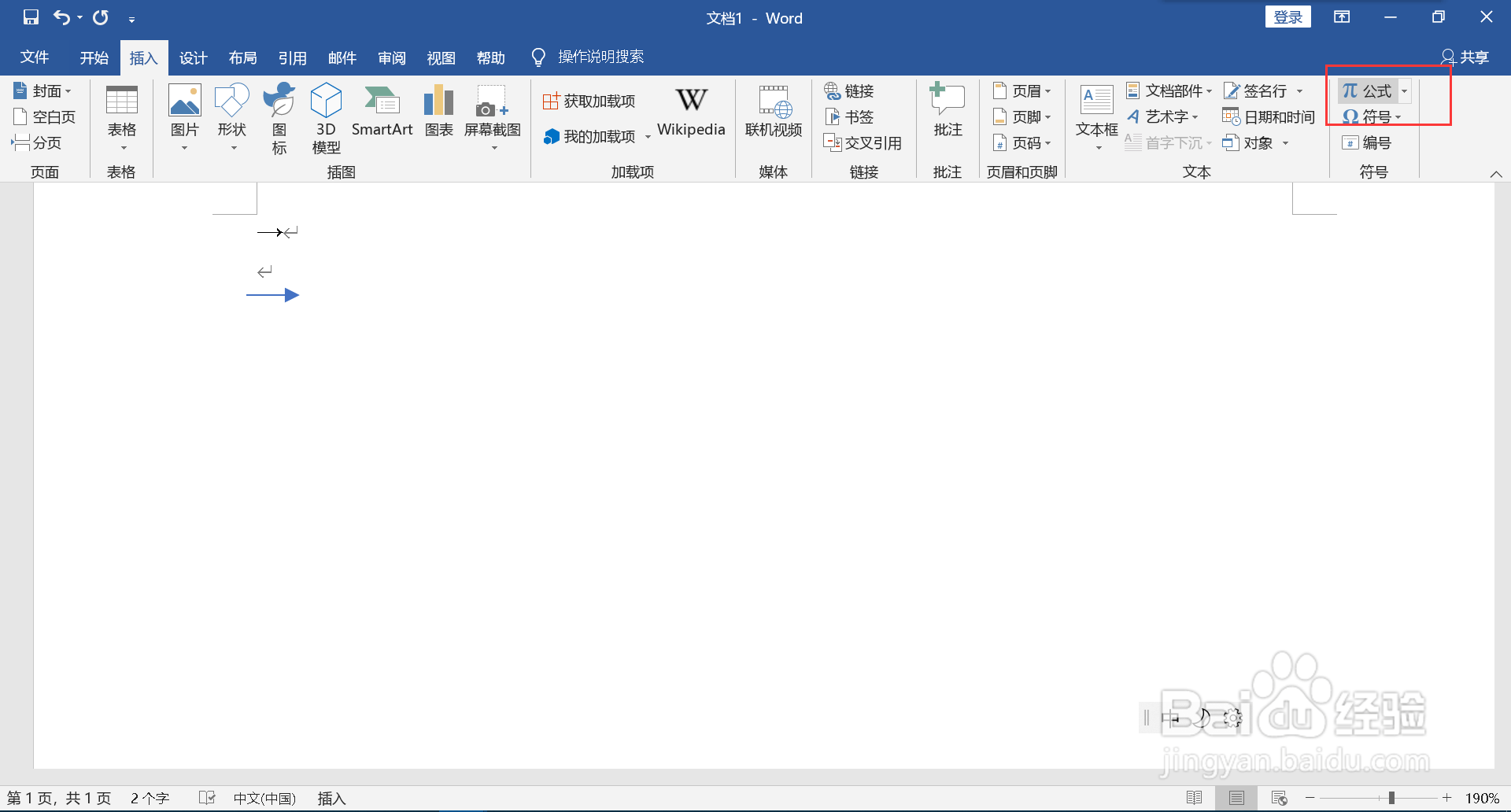This screenshot has height=812, width=1511.
Task: Click the 操作说明搜索 search box
Action: 600,56
